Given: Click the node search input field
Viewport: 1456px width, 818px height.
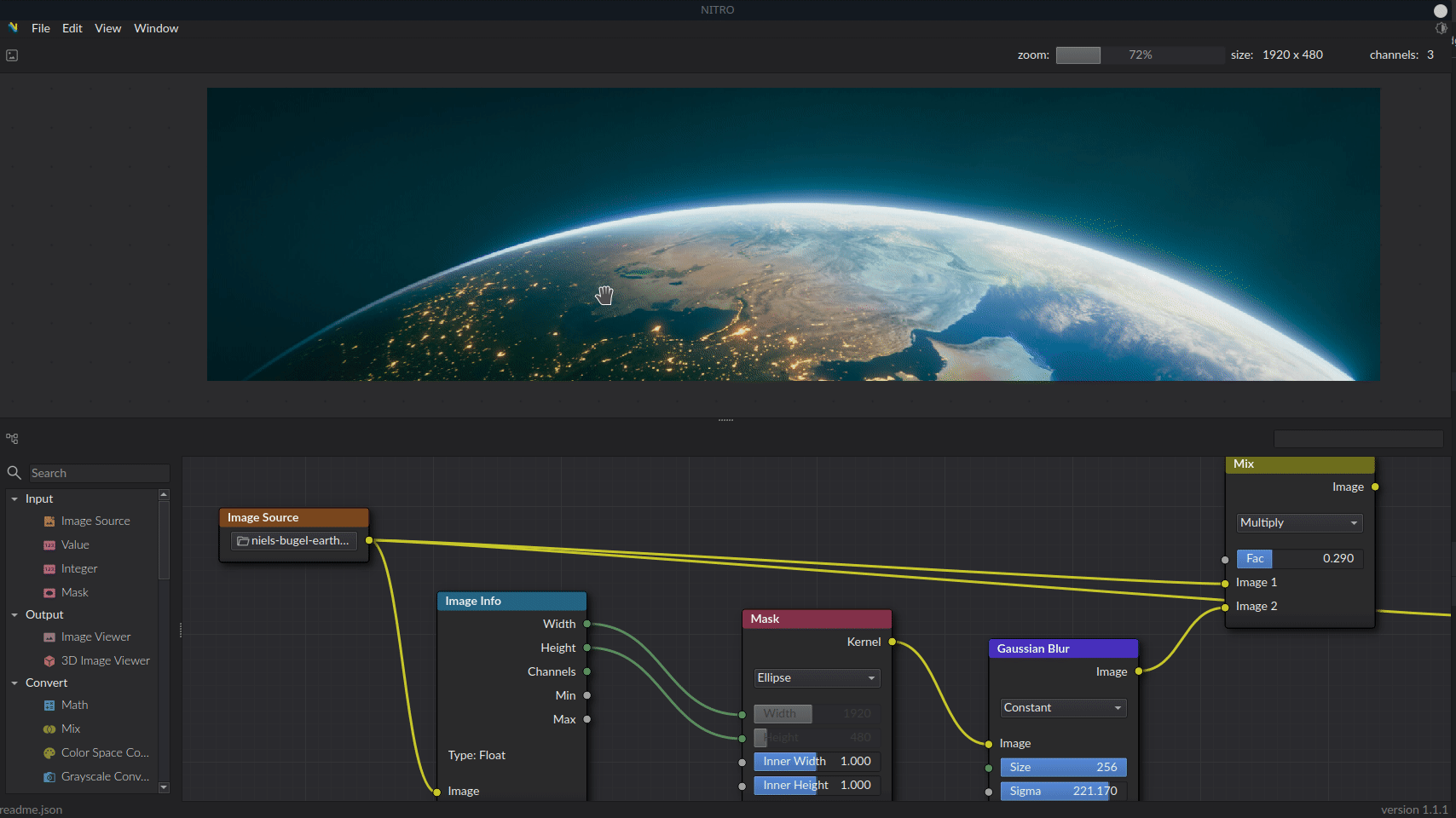Looking at the screenshot, I should pos(99,473).
